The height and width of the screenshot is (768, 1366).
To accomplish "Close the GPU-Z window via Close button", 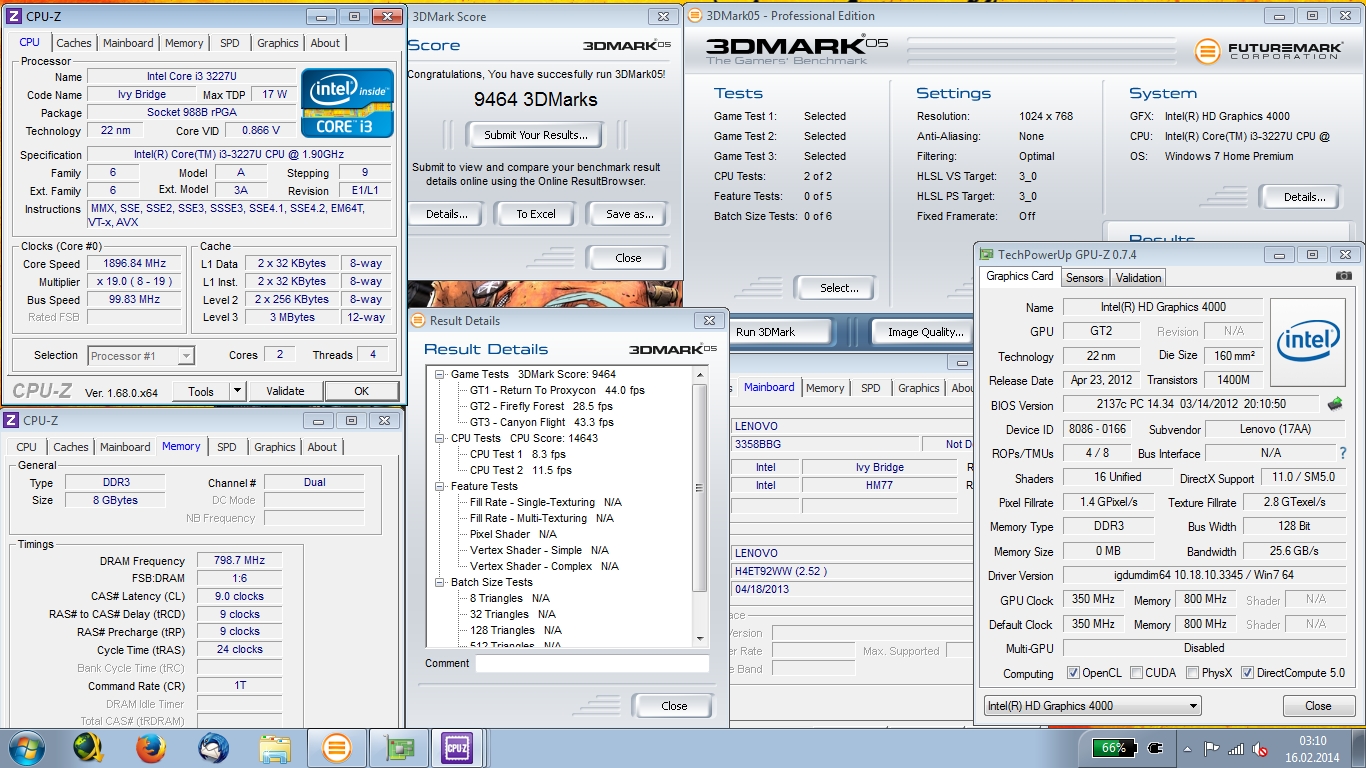I will pos(1318,706).
